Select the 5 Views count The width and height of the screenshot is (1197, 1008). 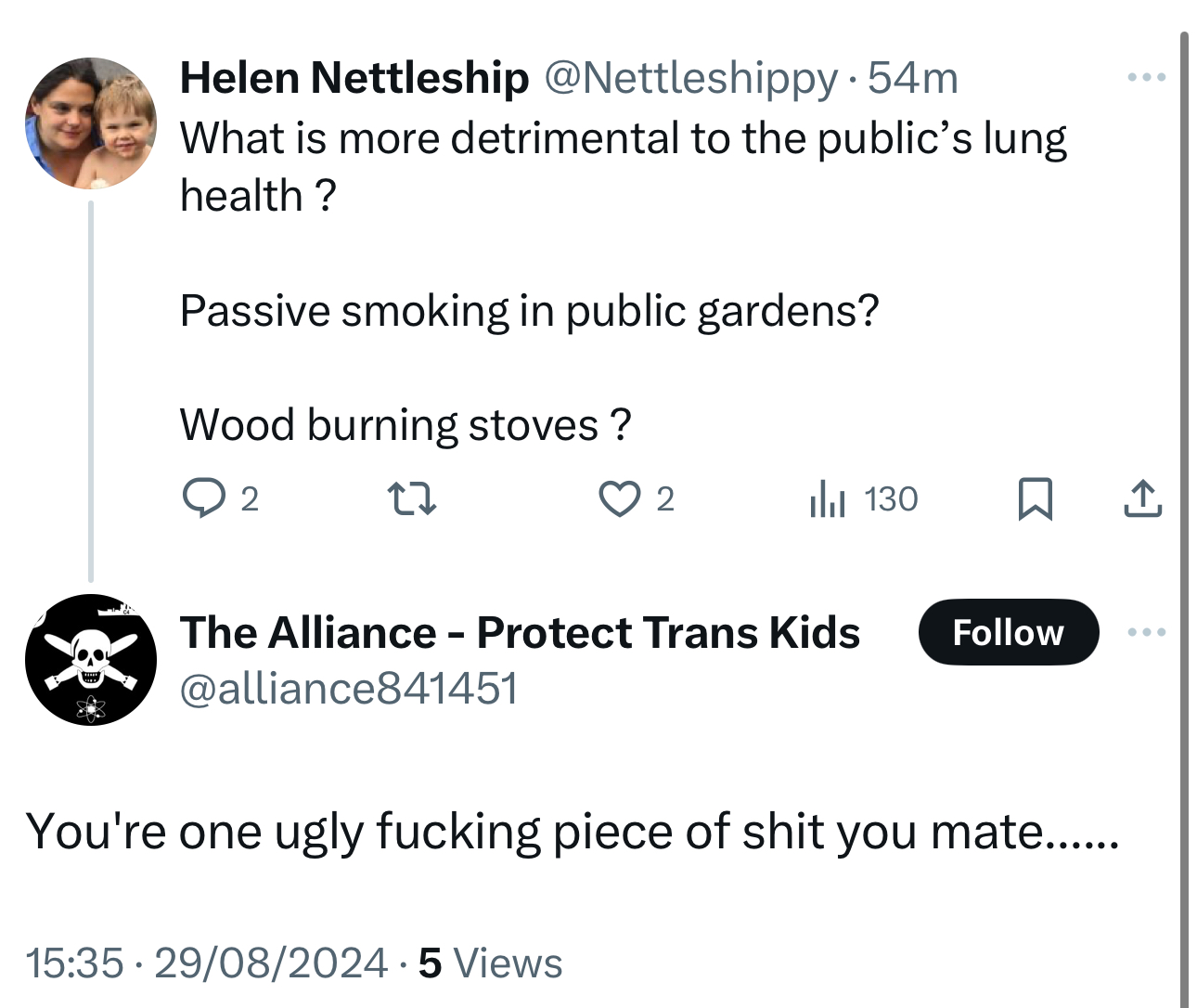[x=490, y=963]
